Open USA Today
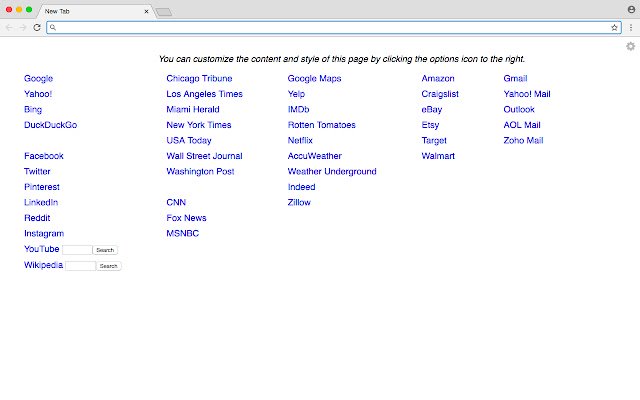The image size is (640, 400). click(x=189, y=140)
